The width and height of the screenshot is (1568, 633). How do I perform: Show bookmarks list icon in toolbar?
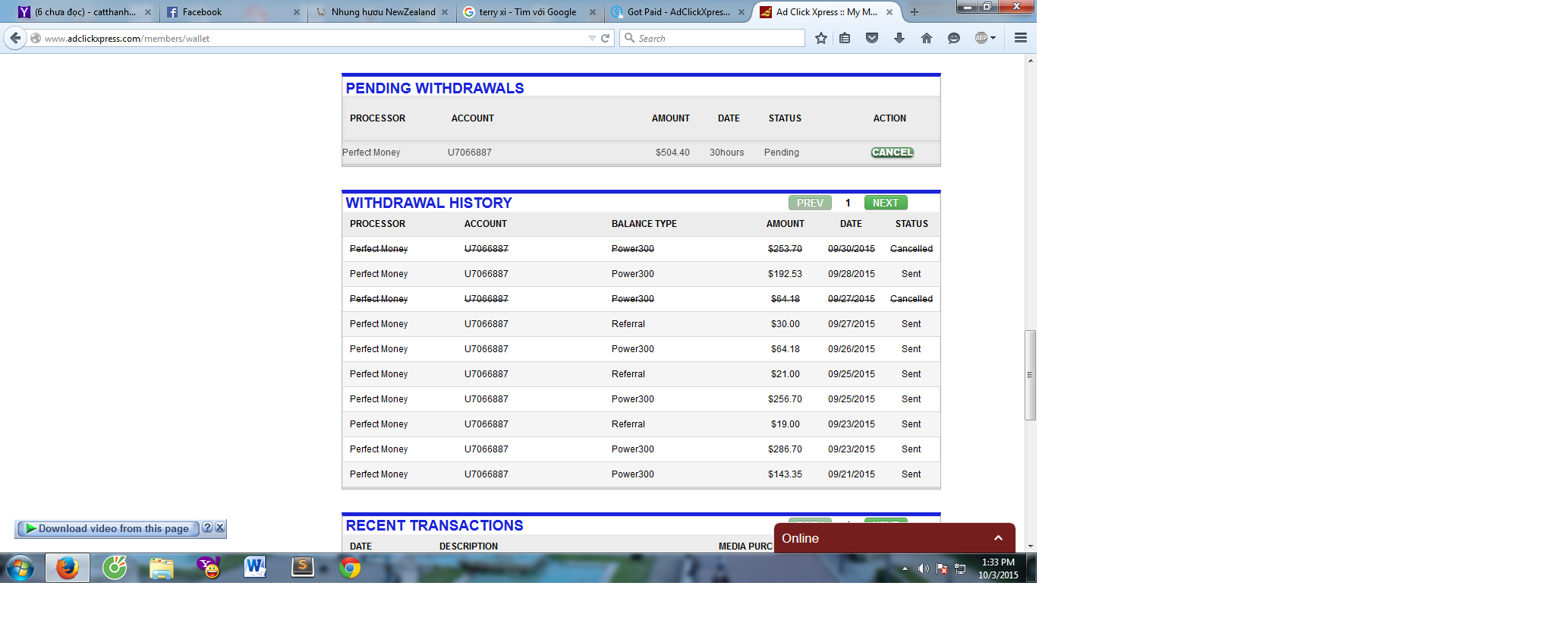coord(845,38)
